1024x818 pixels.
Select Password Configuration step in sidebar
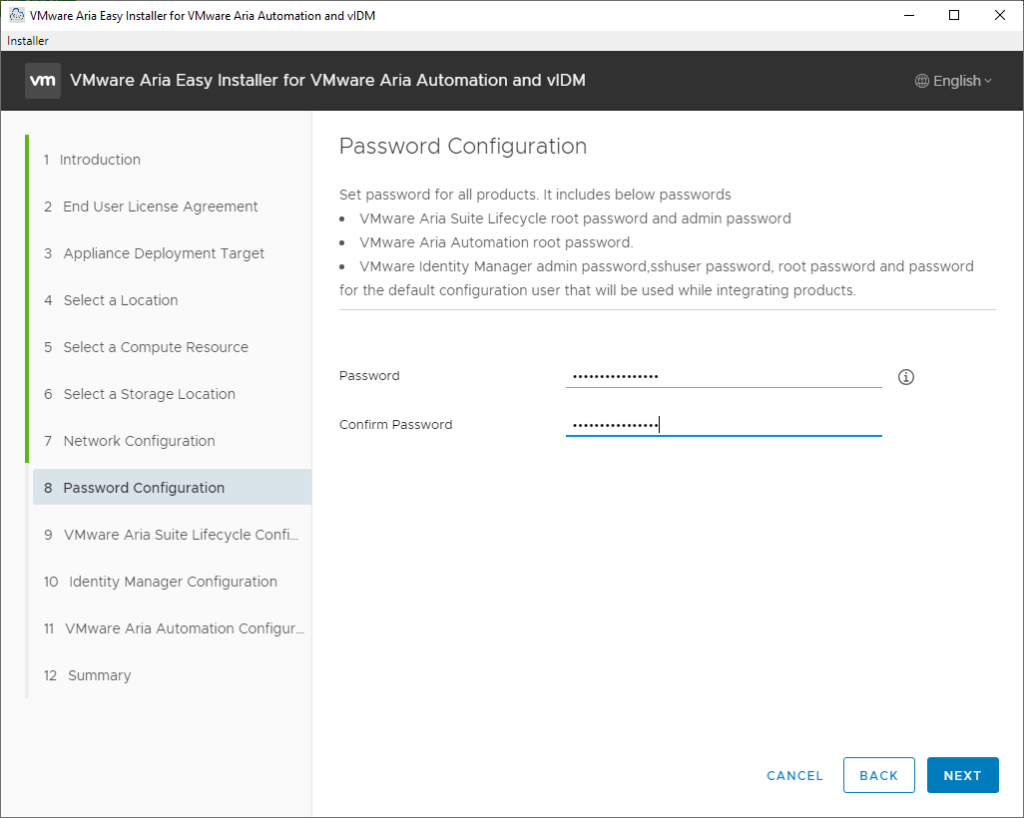(144, 488)
